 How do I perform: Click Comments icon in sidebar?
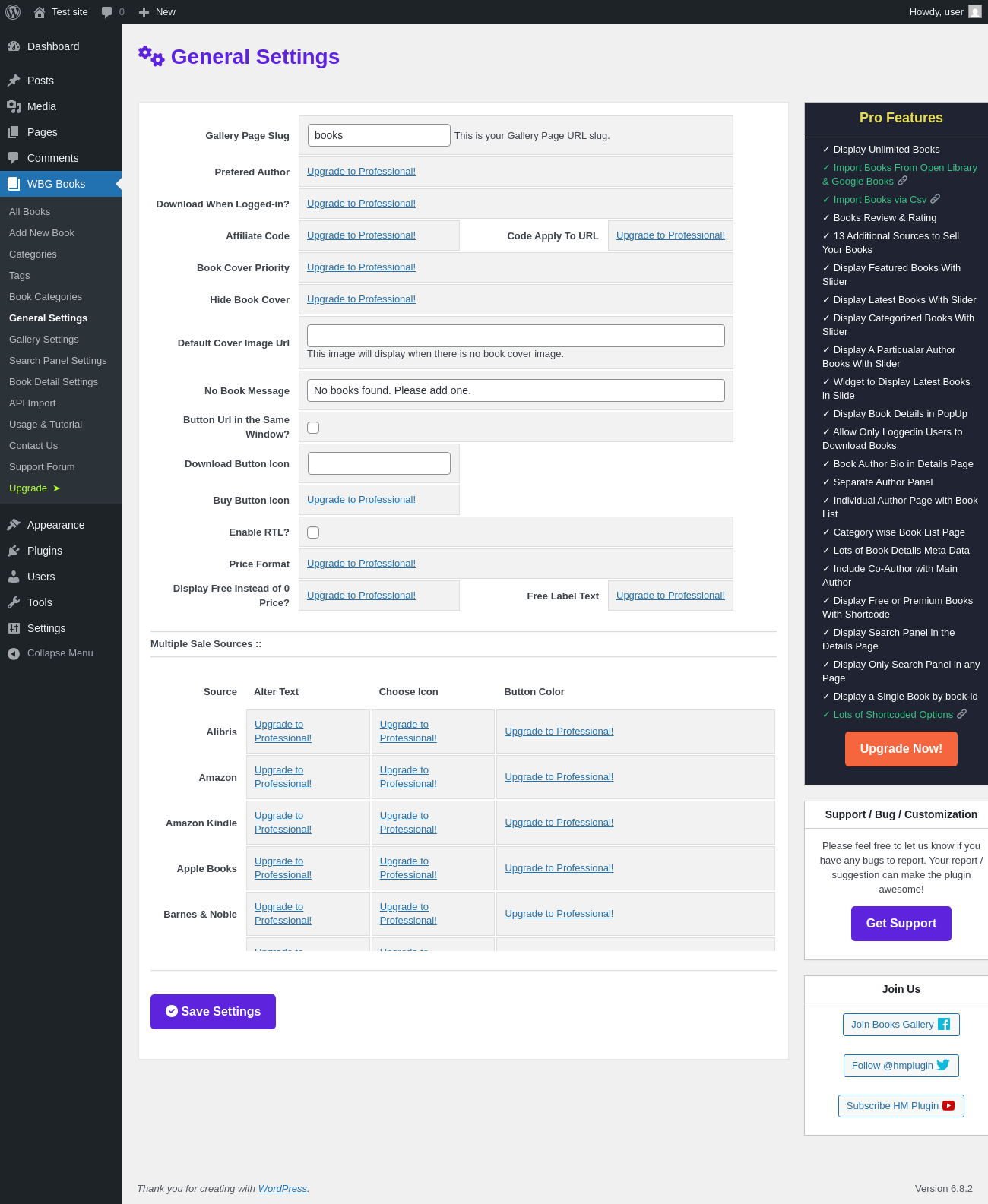[x=14, y=158]
